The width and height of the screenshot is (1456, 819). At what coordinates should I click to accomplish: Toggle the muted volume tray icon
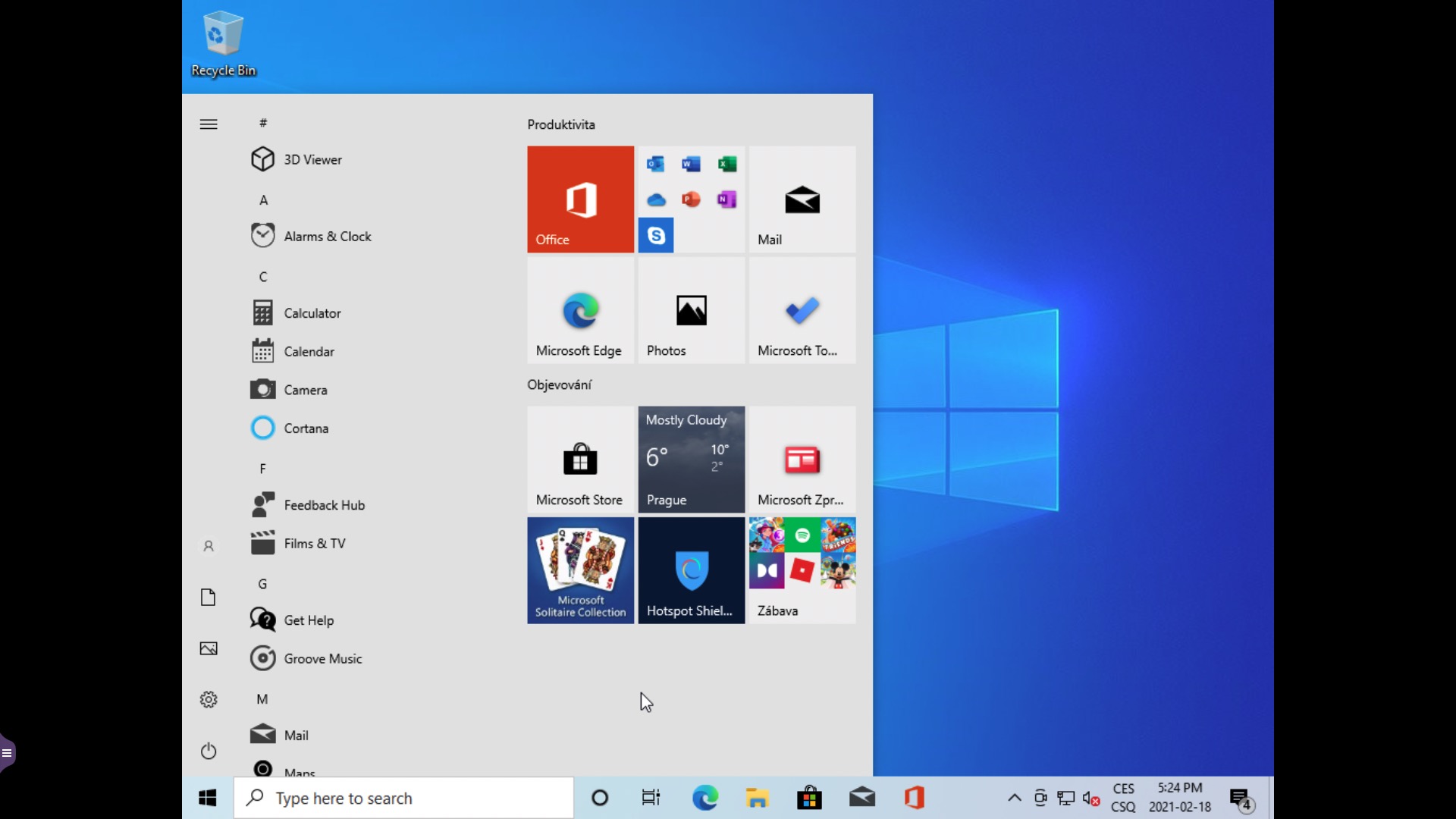(1091, 798)
